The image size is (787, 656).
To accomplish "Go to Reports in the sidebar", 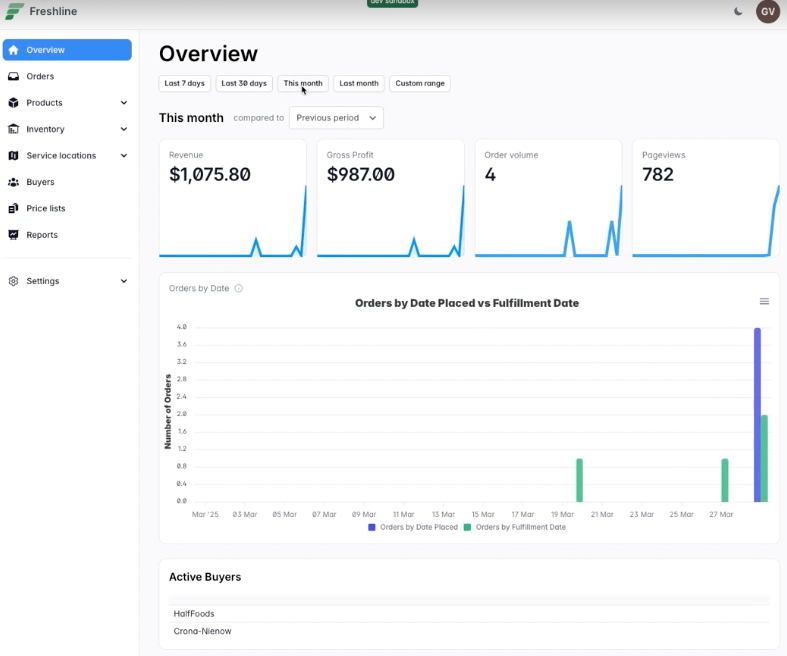I will coord(42,235).
